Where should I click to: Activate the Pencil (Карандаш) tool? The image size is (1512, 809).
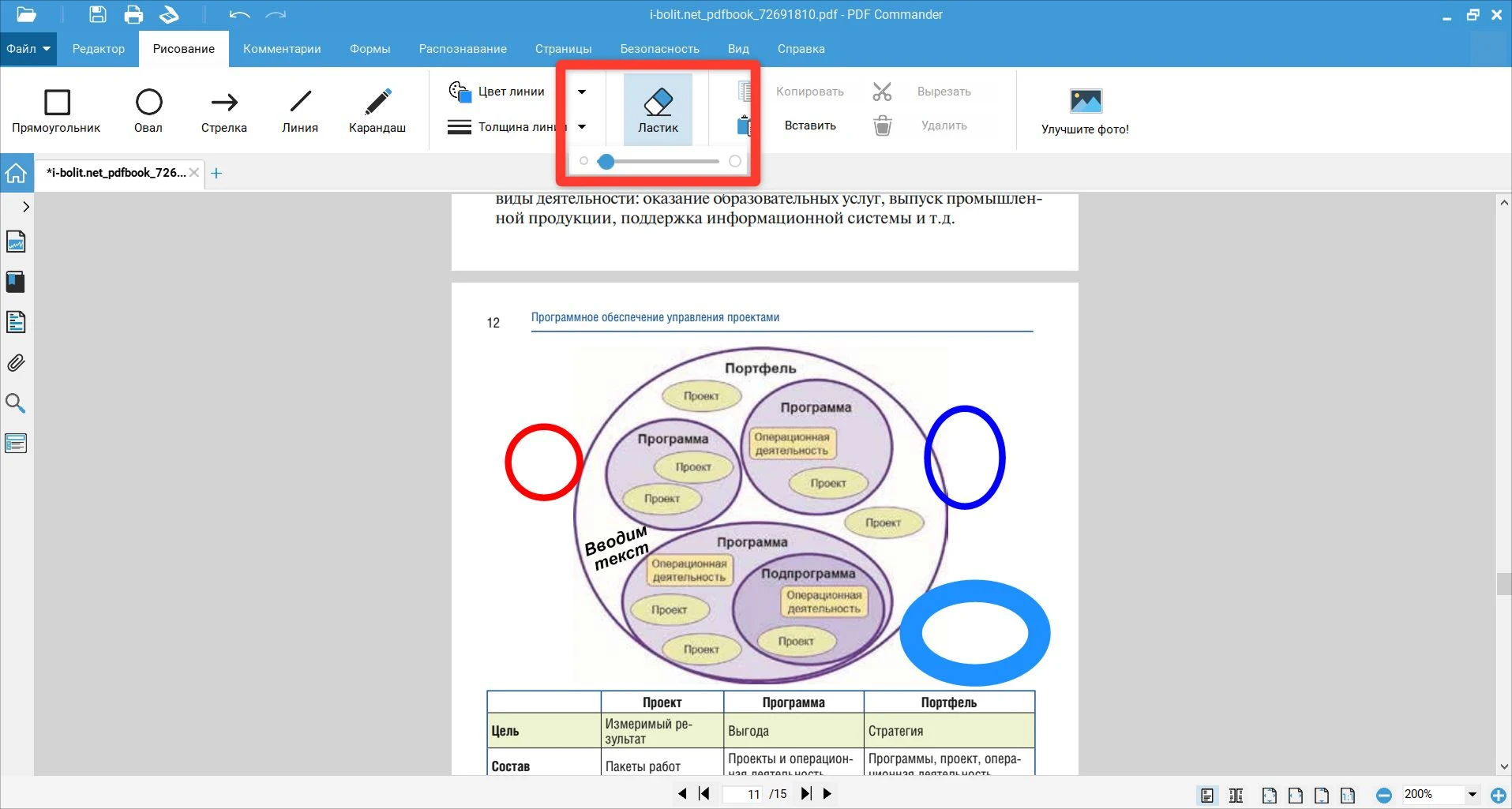pos(377,110)
